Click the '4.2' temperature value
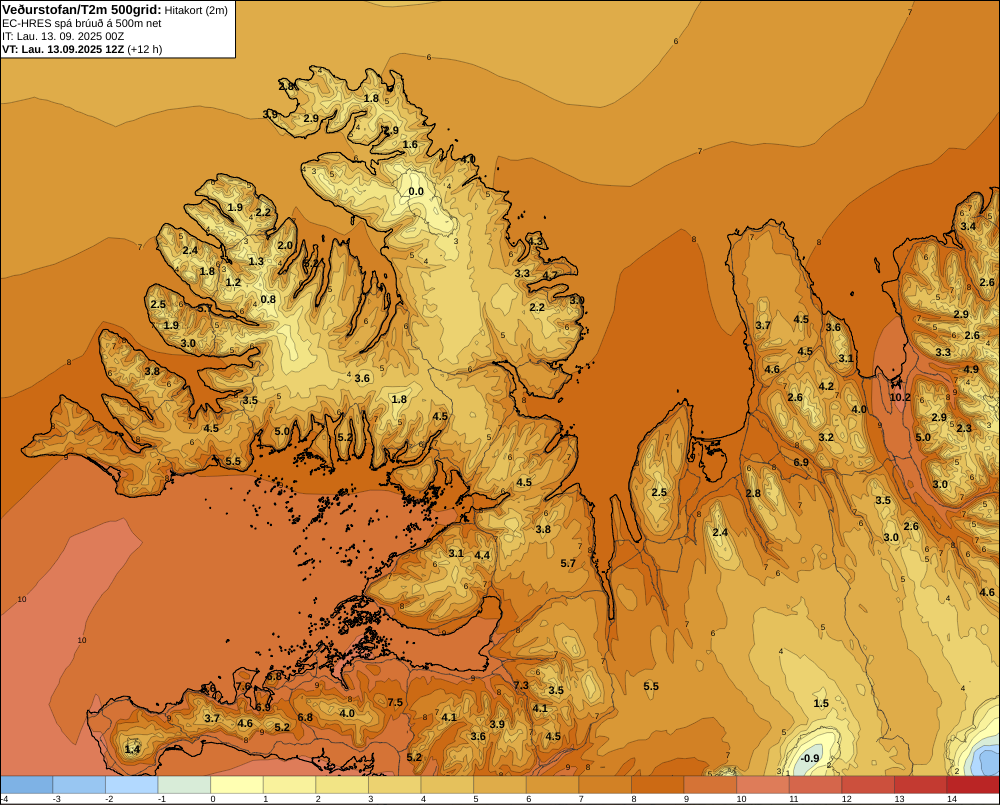This screenshot has height=805, width=1000. tap(826, 386)
